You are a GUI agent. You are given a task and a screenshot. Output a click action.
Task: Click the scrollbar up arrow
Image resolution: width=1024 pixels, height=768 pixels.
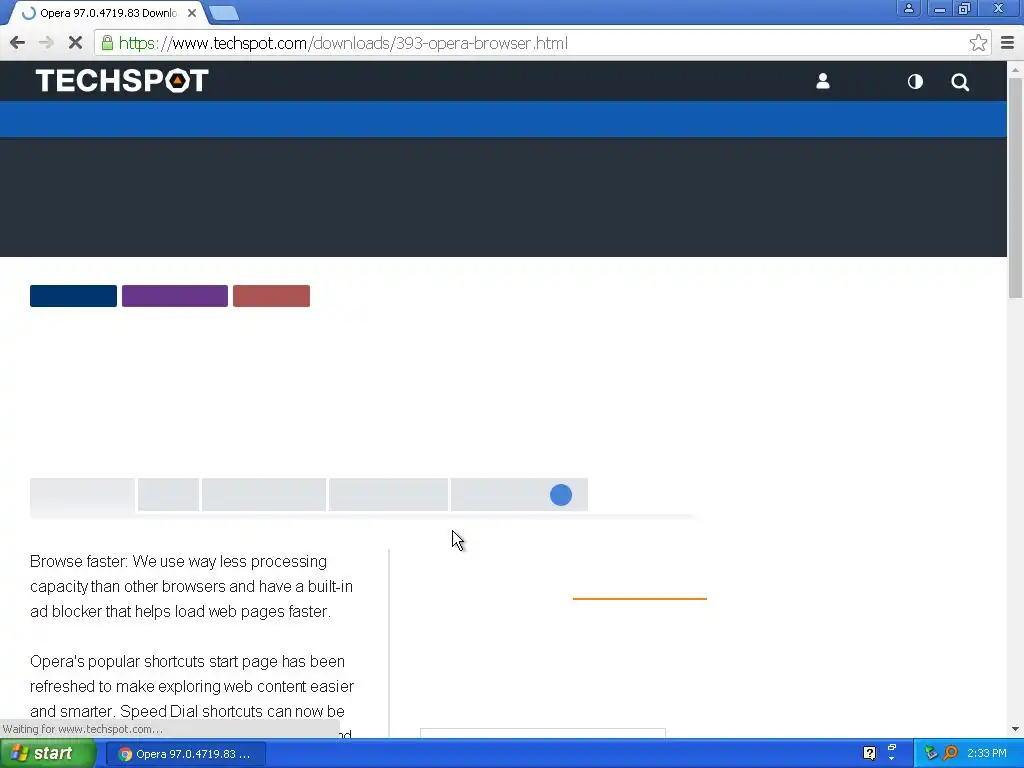1015,69
